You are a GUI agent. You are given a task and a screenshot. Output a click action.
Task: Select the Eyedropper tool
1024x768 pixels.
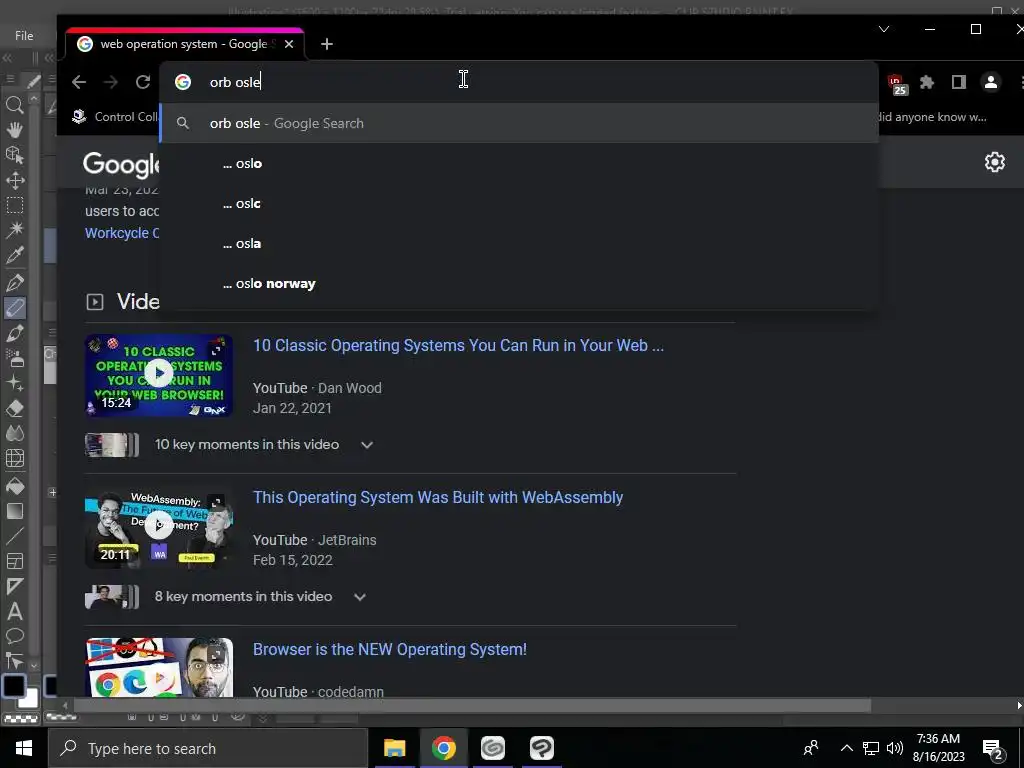point(14,255)
